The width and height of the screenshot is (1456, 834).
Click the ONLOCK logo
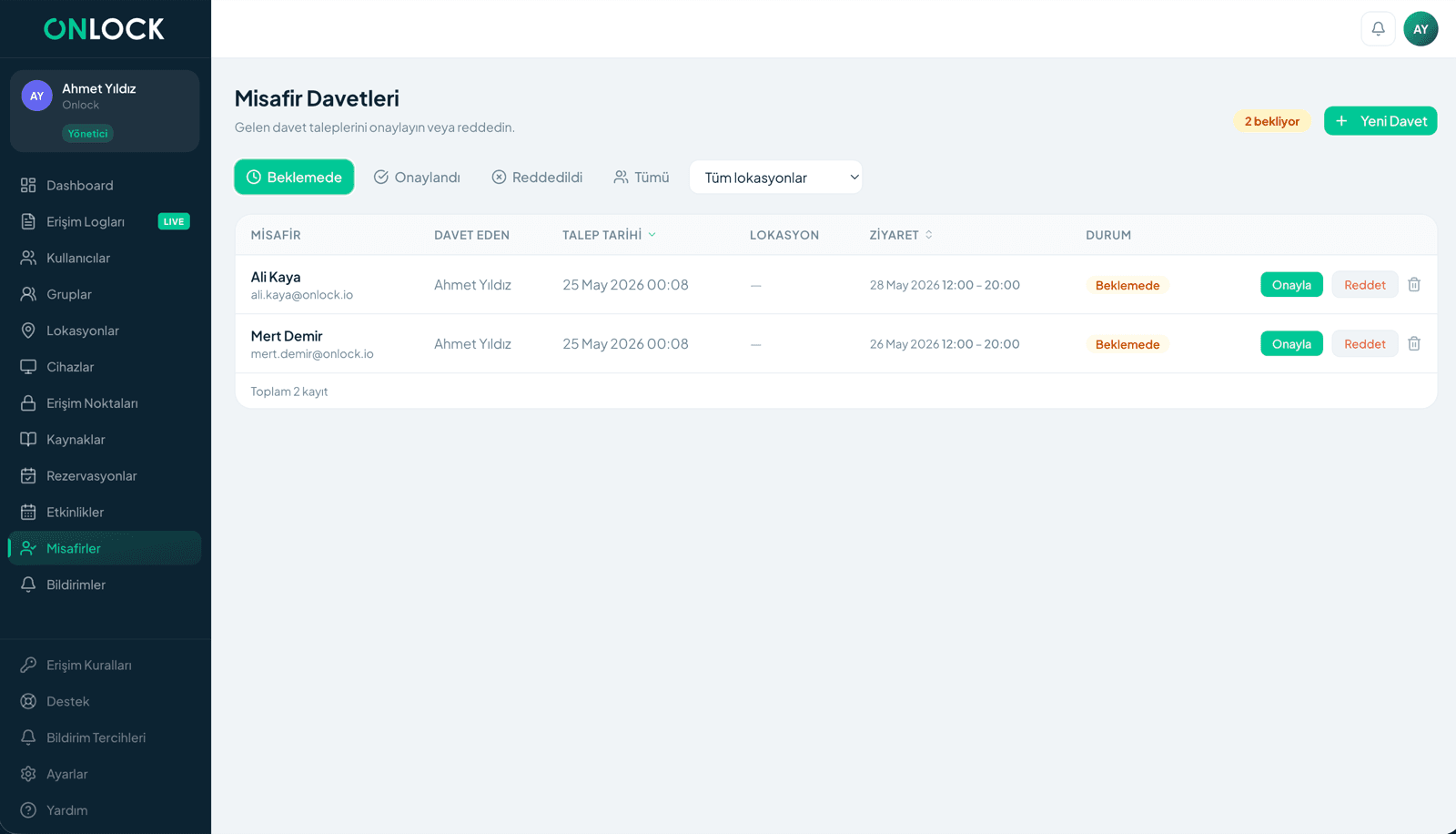click(x=105, y=29)
